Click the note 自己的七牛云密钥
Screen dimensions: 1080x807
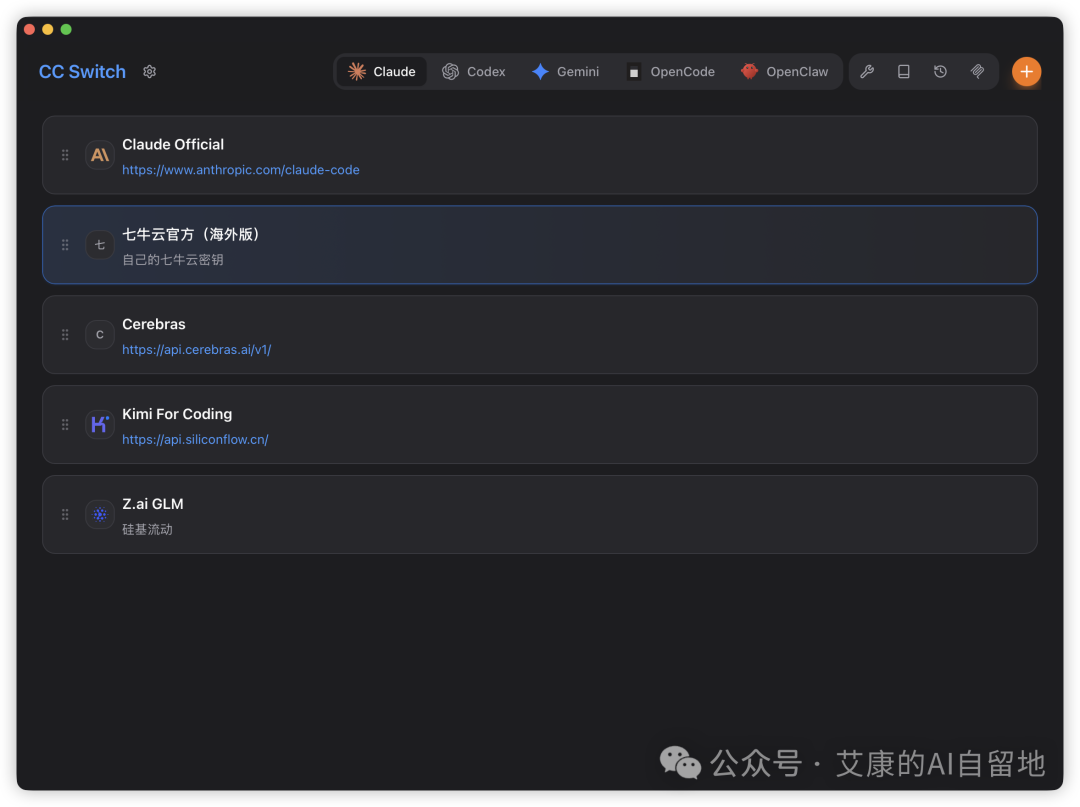click(x=173, y=260)
